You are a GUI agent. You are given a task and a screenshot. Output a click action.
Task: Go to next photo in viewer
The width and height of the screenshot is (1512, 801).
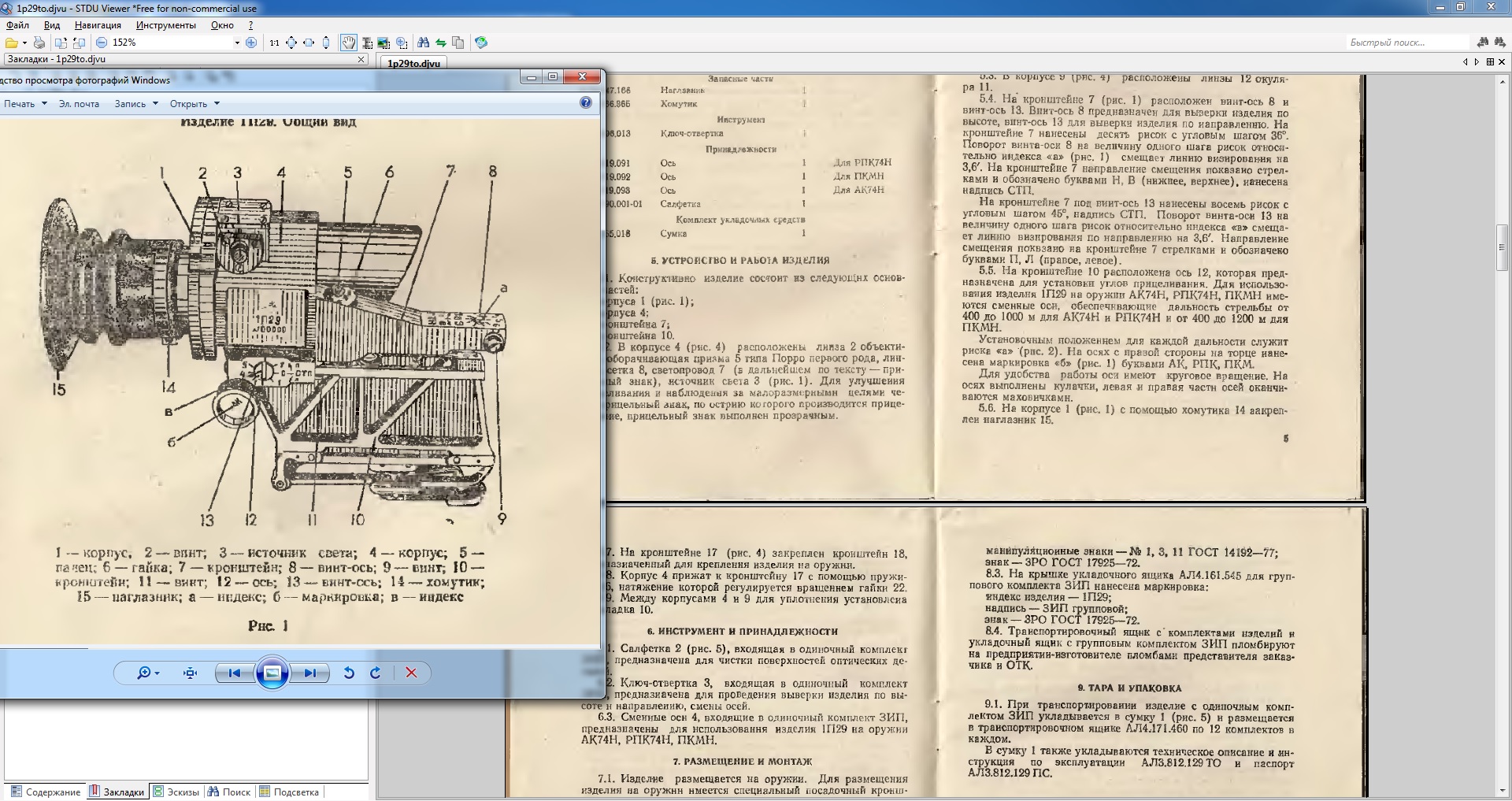coord(310,673)
